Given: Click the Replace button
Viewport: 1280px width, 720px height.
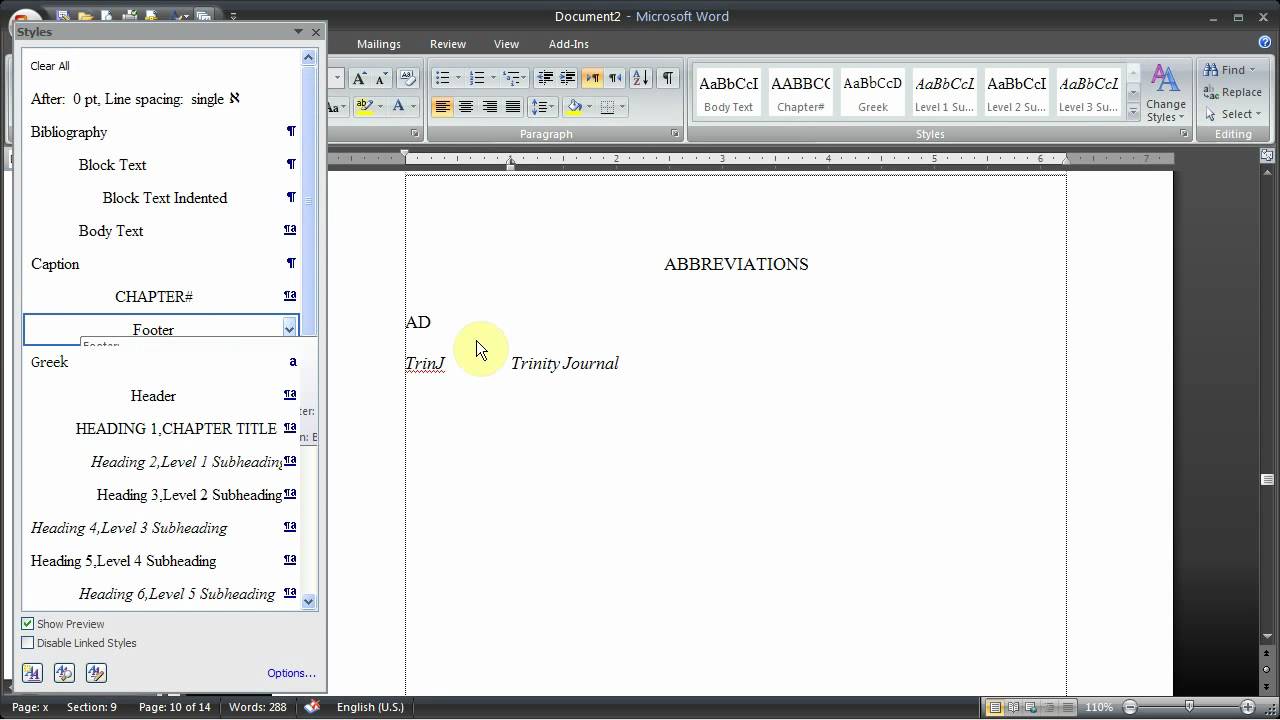Looking at the screenshot, I should pyautogui.click(x=1233, y=92).
